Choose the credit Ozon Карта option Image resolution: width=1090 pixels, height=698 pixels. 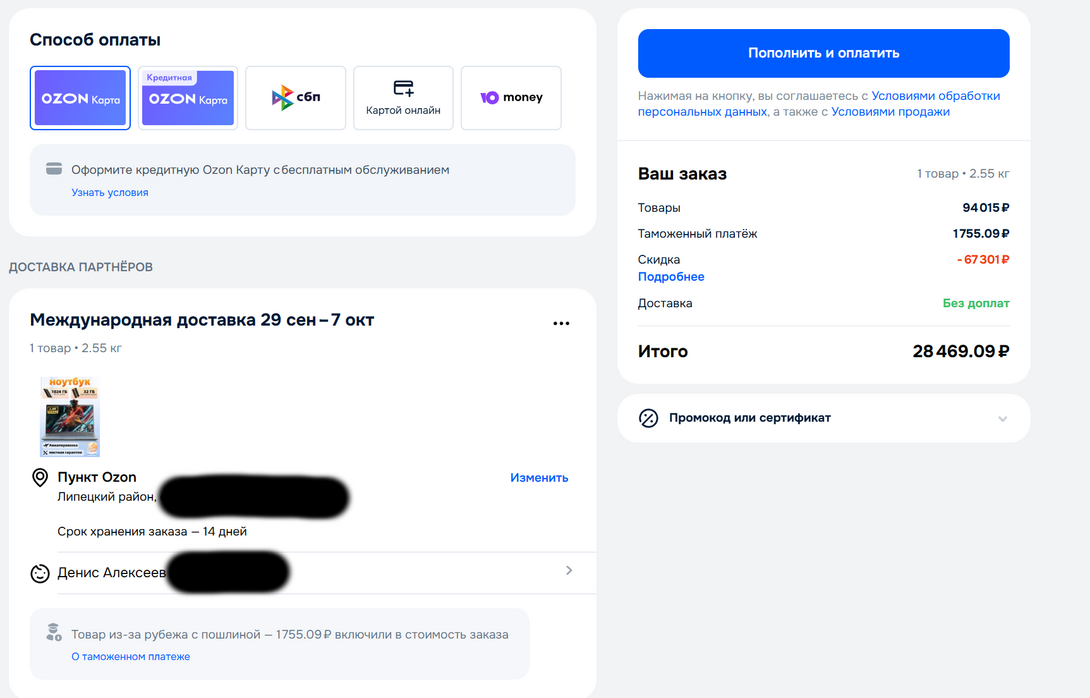(x=188, y=98)
